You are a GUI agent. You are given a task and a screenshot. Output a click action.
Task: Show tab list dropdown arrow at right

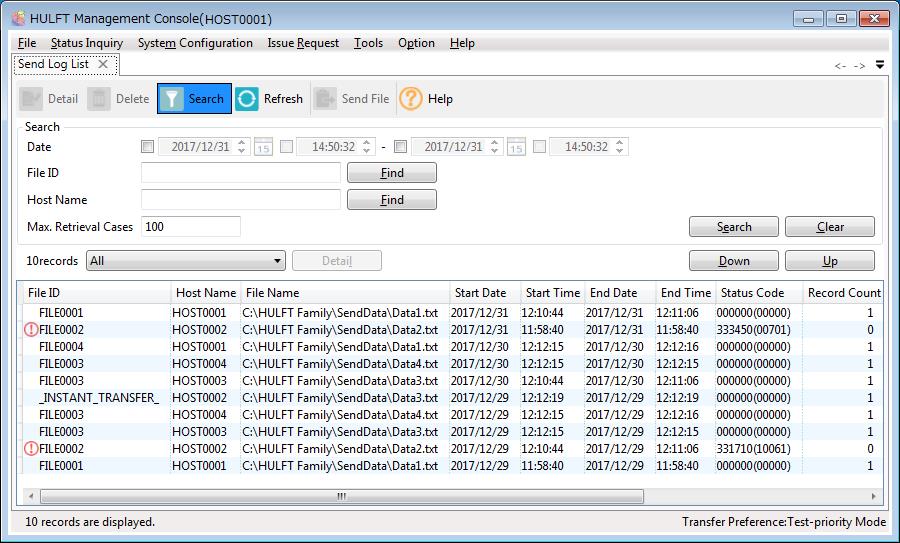pos(880,65)
